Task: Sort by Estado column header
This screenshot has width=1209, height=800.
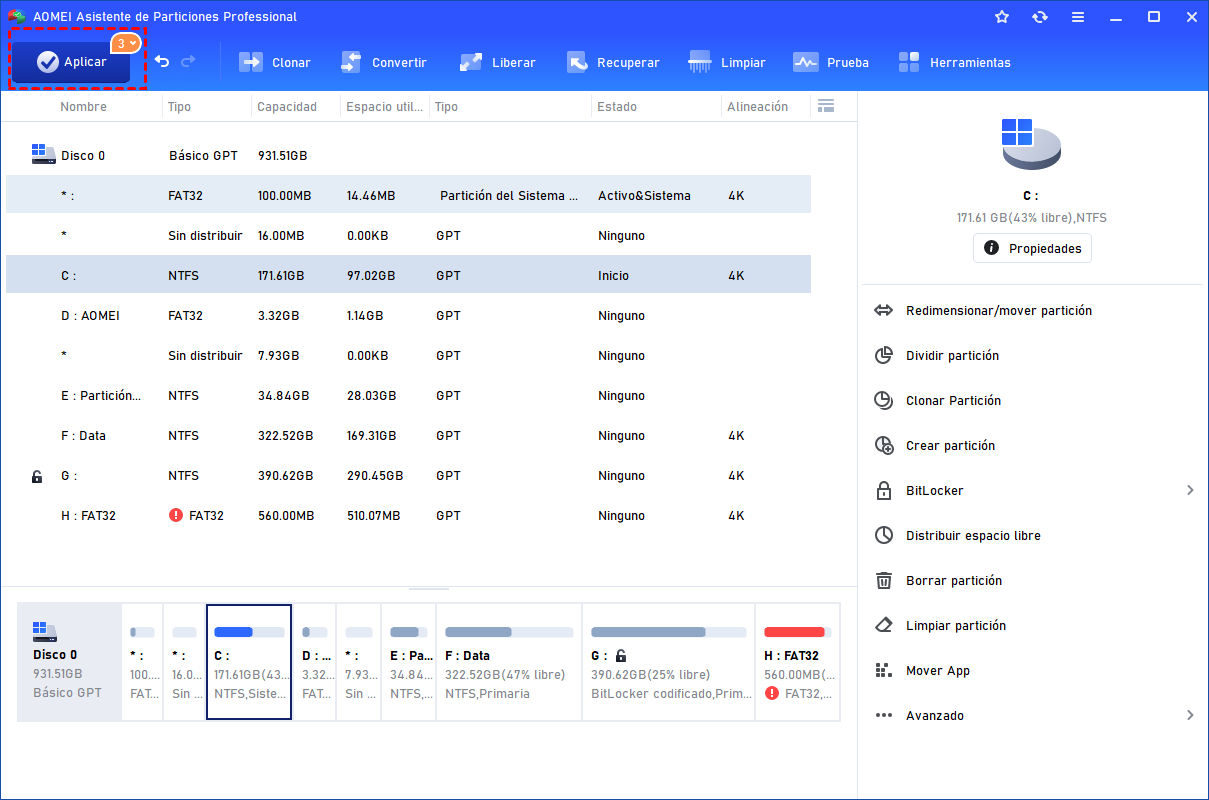Action: click(616, 107)
